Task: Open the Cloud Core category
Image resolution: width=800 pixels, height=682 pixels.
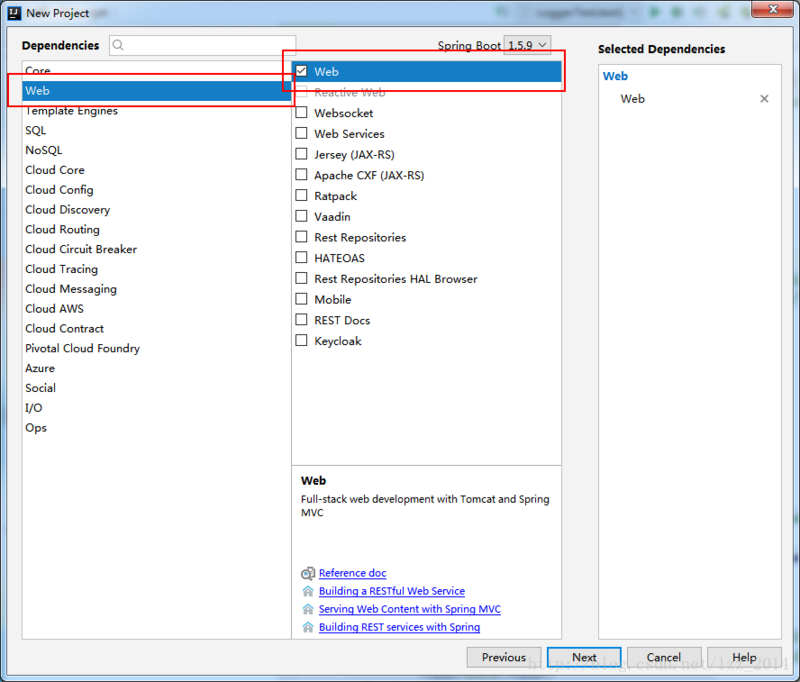Action: pos(156,170)
